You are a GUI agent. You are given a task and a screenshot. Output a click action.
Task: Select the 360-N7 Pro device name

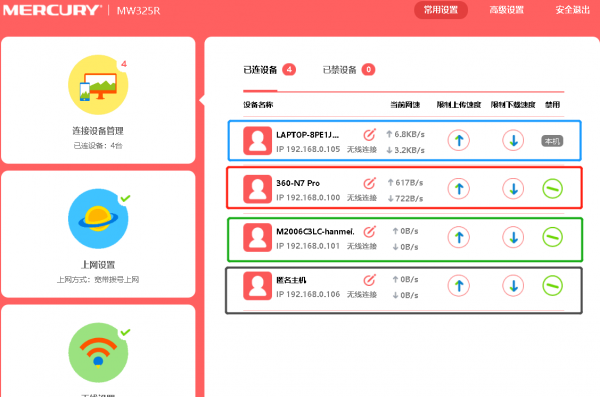tap(298, 183)
